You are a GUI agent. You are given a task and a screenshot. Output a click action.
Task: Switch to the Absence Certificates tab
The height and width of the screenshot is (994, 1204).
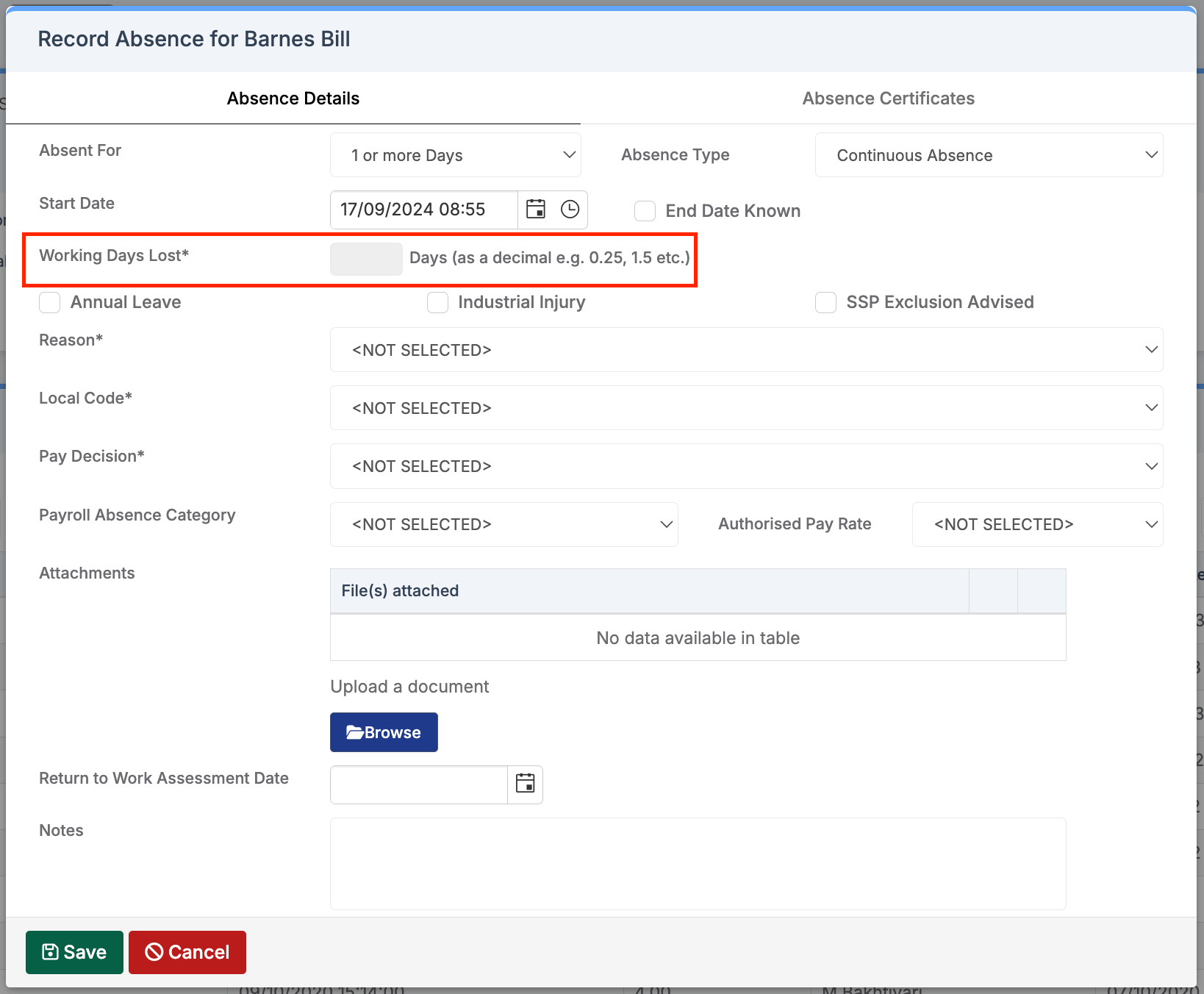pos(888,98)
